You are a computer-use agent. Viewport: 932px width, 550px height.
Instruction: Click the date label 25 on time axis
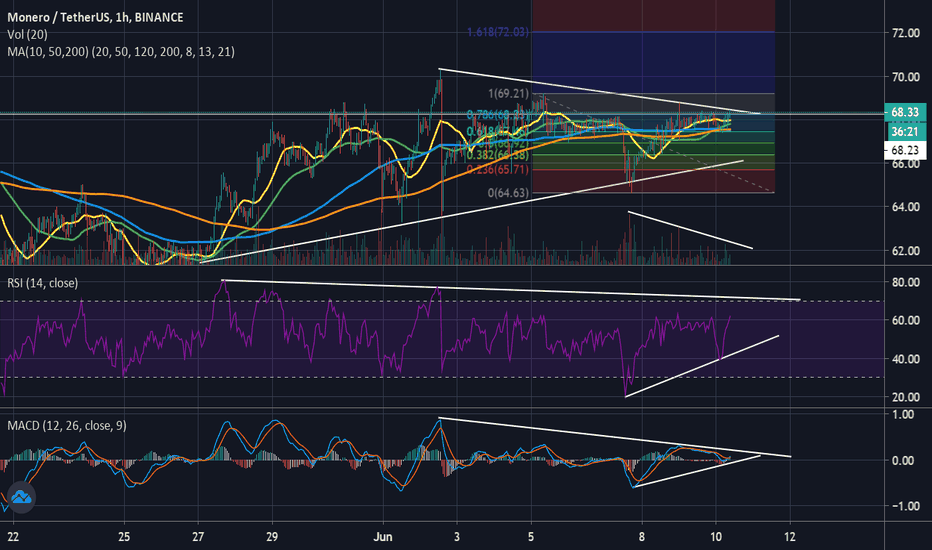coord(124,536)
